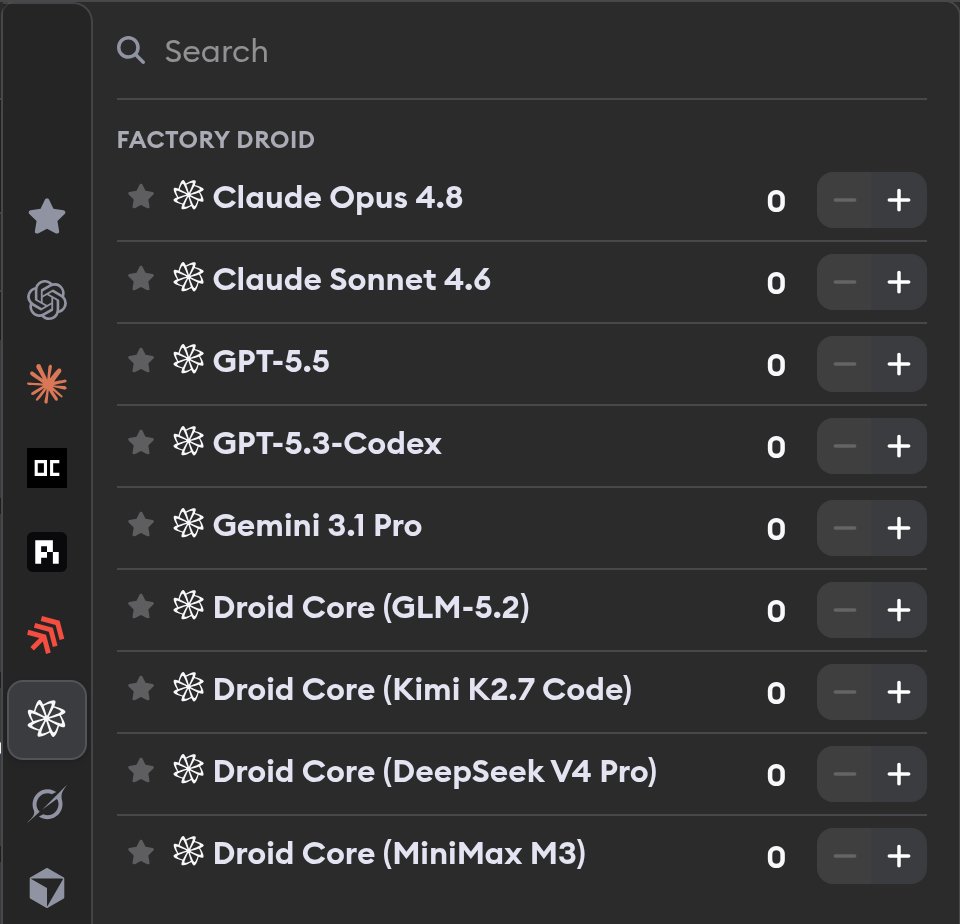The width and height of the screenshot is (960, 924).
Task: Select the Droid Core (DeepSeek V4 Pro) label
Action: tap(435, 772)
